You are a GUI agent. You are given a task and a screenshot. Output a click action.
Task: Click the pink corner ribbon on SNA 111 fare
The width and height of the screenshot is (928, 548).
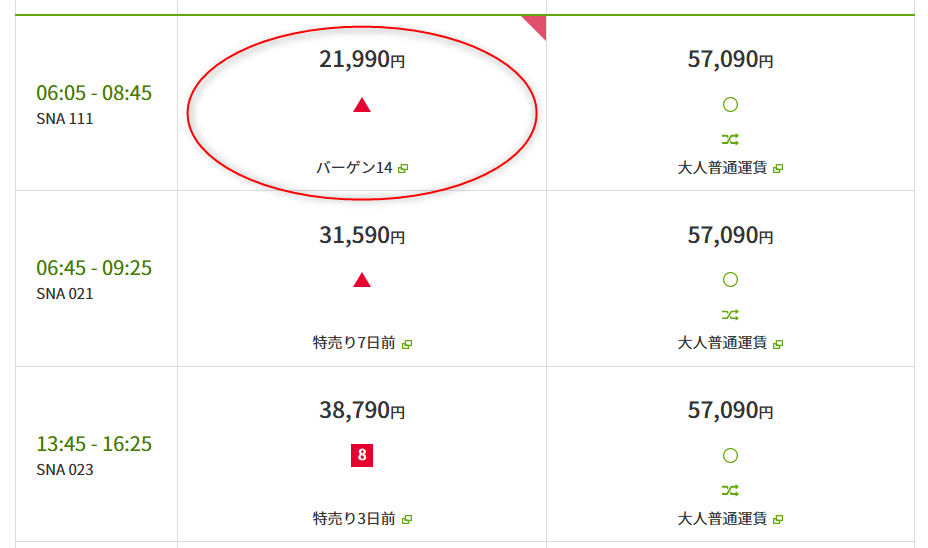[x=537, y=24]
